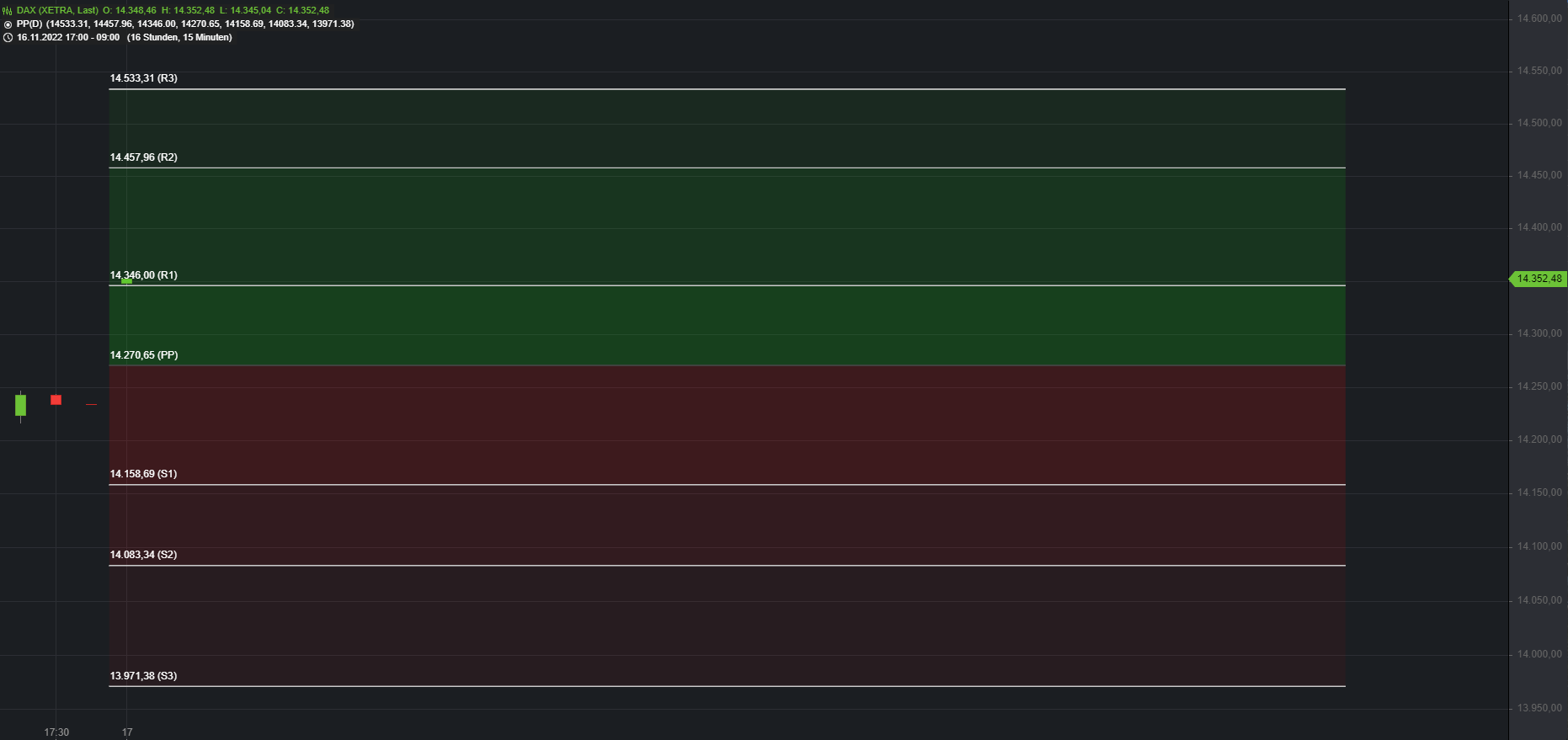This screenshot has height=740, width=1568.
Task: Select the red candlestick on the chart
Action: 56,400
